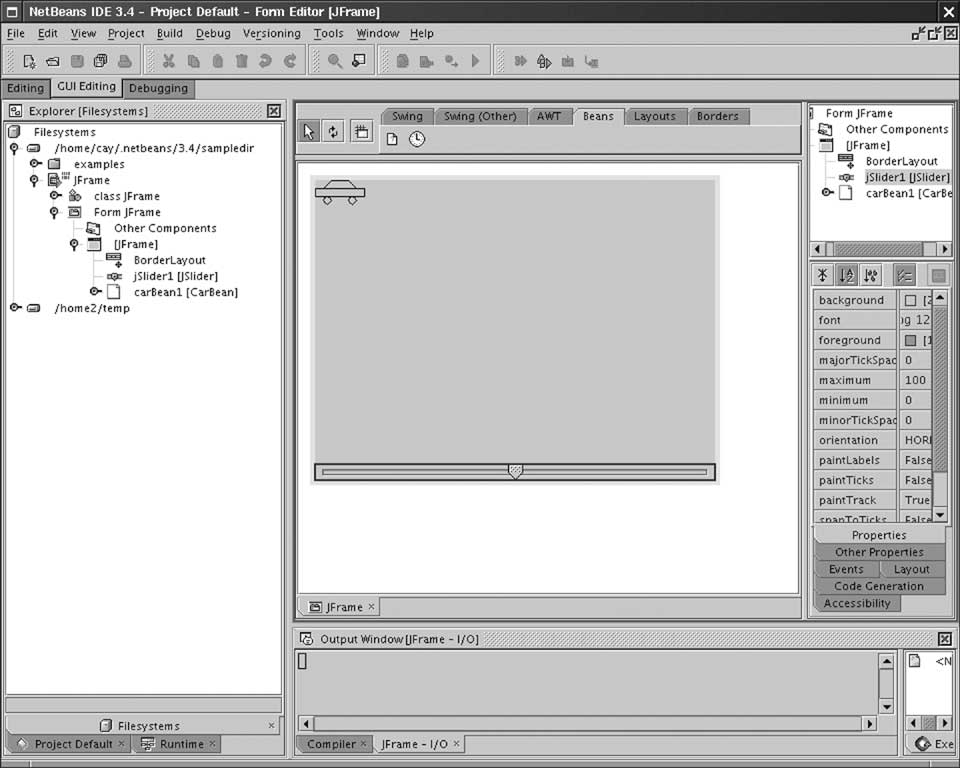Click the Copy toolbar icon

193,61
